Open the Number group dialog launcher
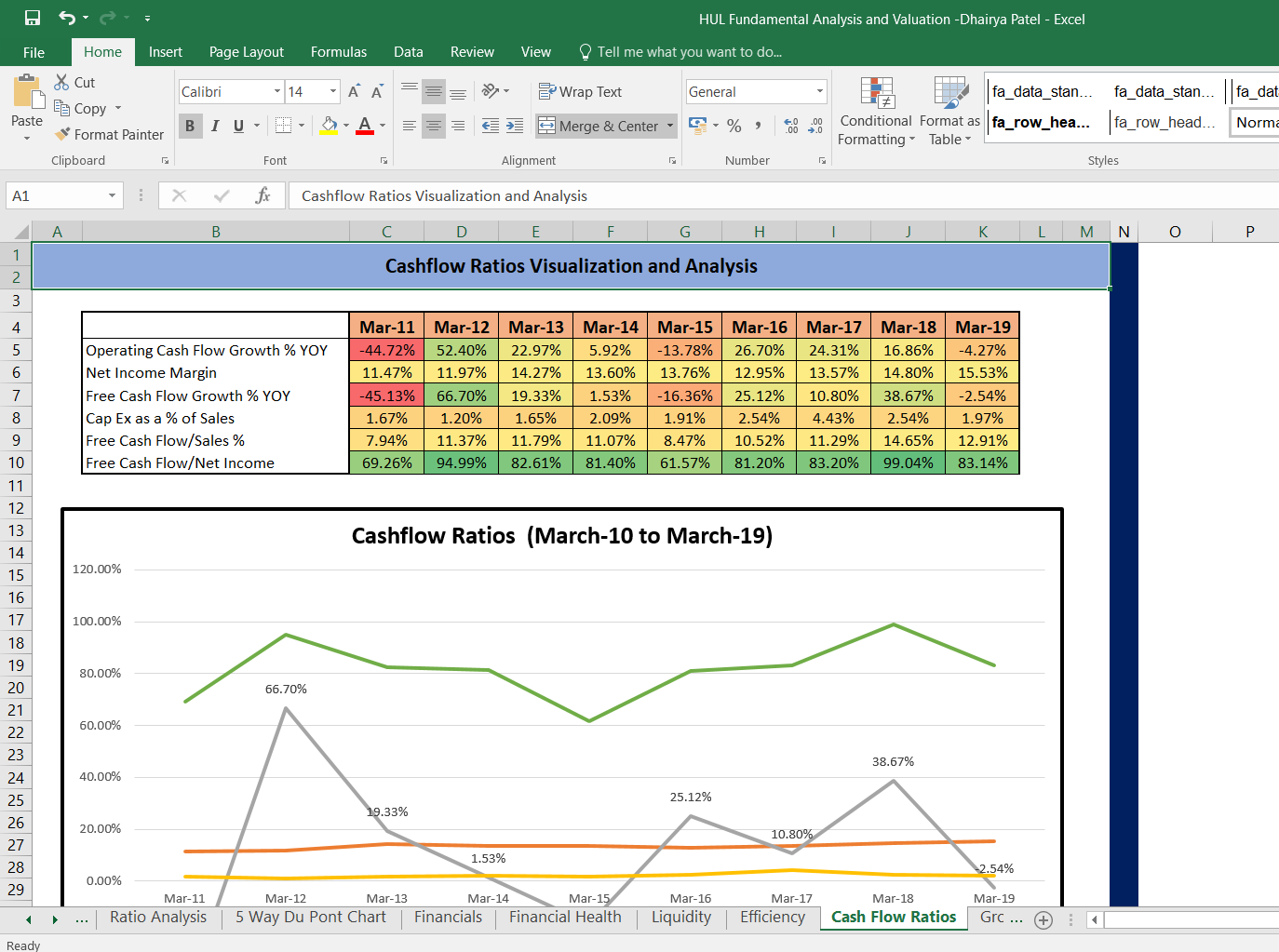1279x952 pixels. click(823, 161)
